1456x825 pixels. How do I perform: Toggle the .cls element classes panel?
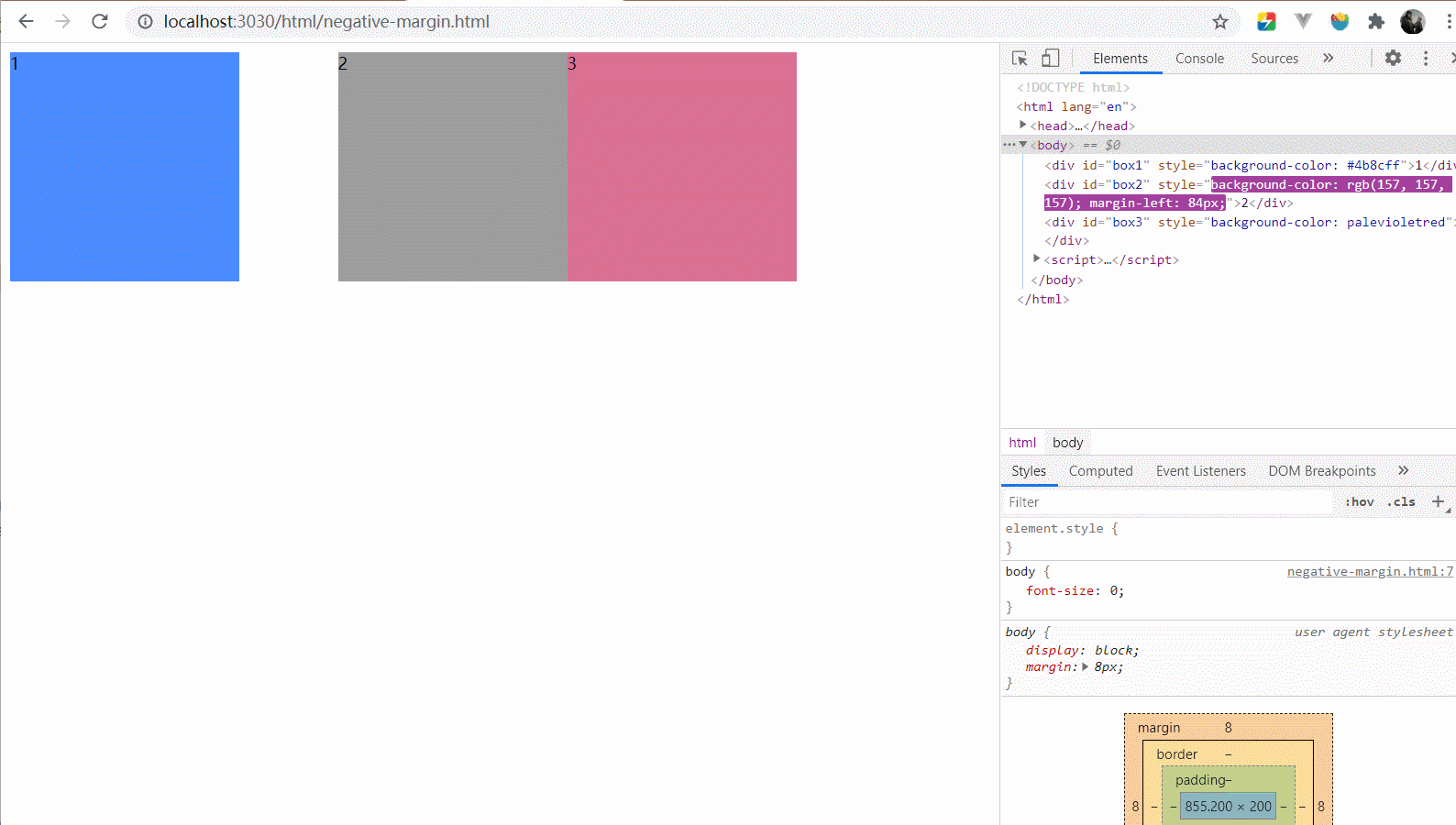(1401, 502)
